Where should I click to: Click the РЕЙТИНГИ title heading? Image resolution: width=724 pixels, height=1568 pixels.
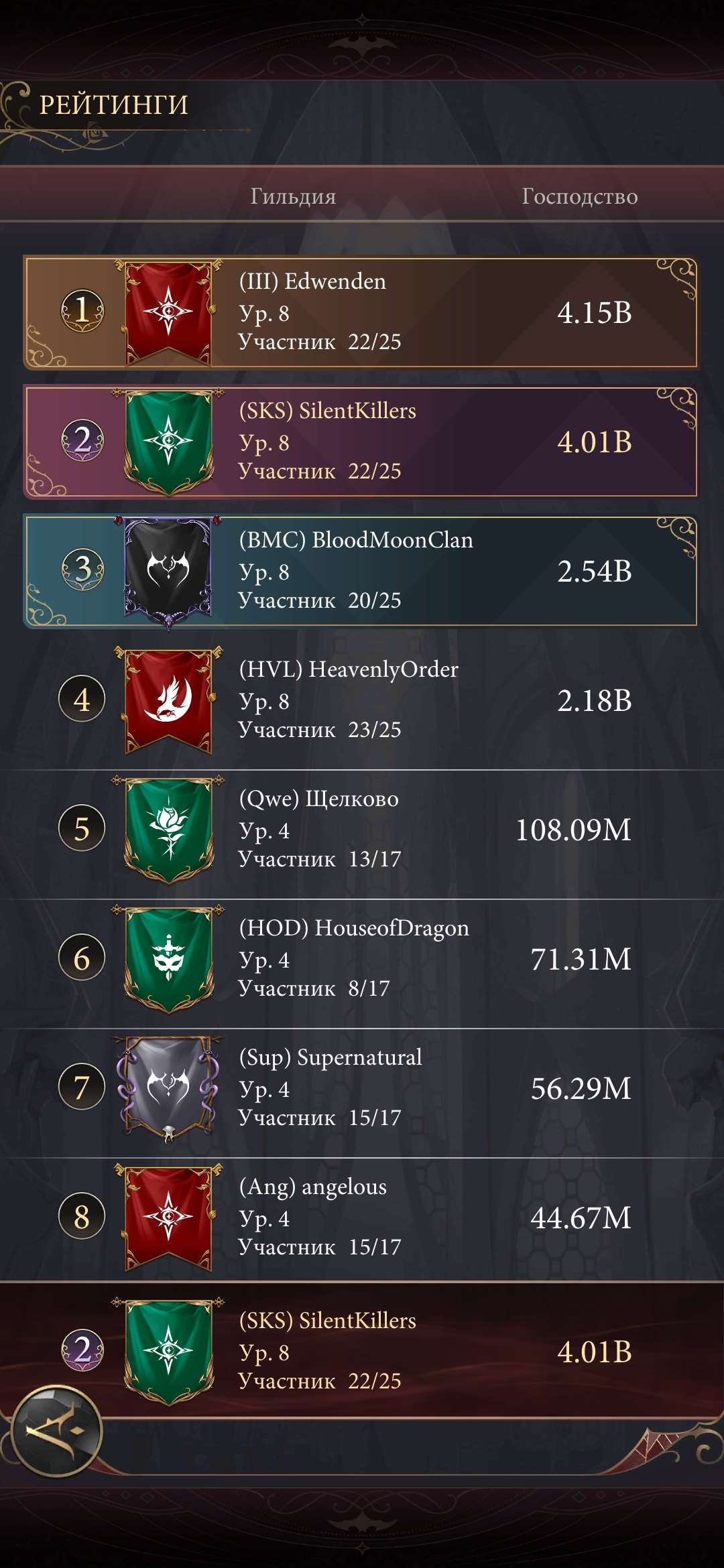tap(113, 105)
